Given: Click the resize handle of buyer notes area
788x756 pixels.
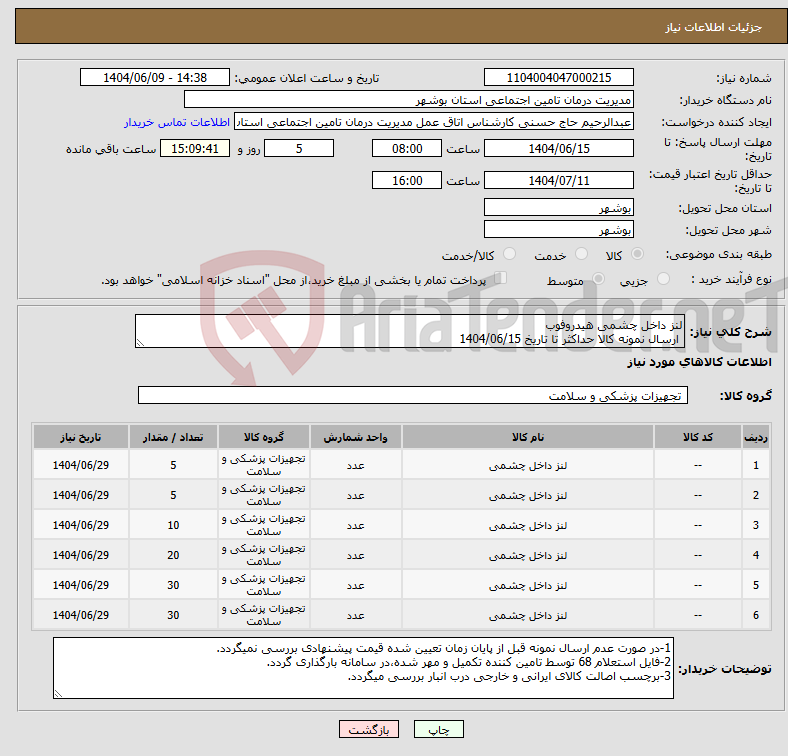Looking at the screenshot, I should click(58, 693).
